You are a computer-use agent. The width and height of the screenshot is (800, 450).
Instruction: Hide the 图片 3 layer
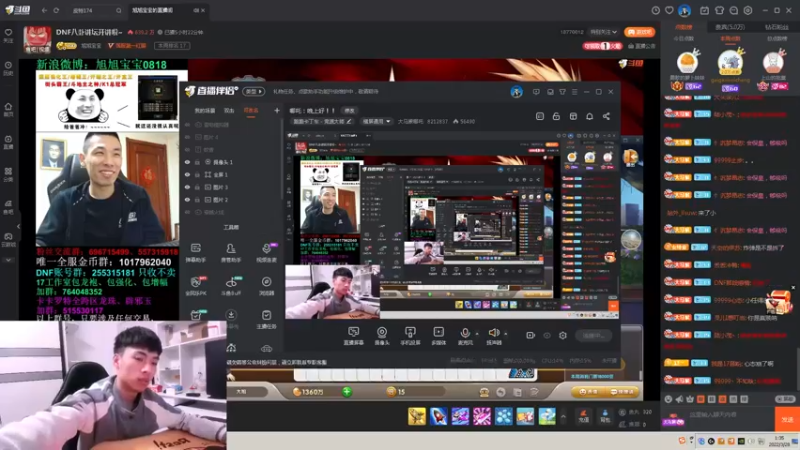coord(187,187)
